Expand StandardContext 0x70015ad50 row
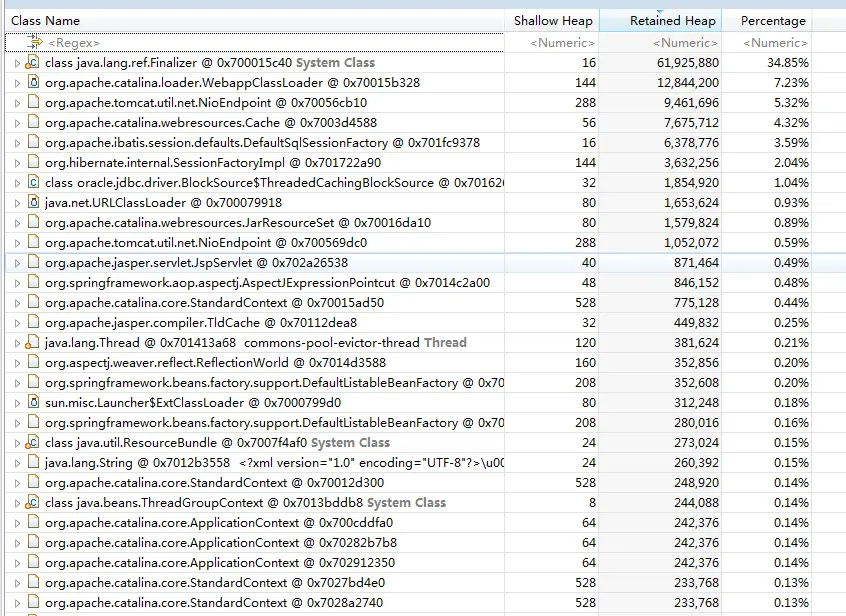846x616 pixels. click(x=17, y=303)
